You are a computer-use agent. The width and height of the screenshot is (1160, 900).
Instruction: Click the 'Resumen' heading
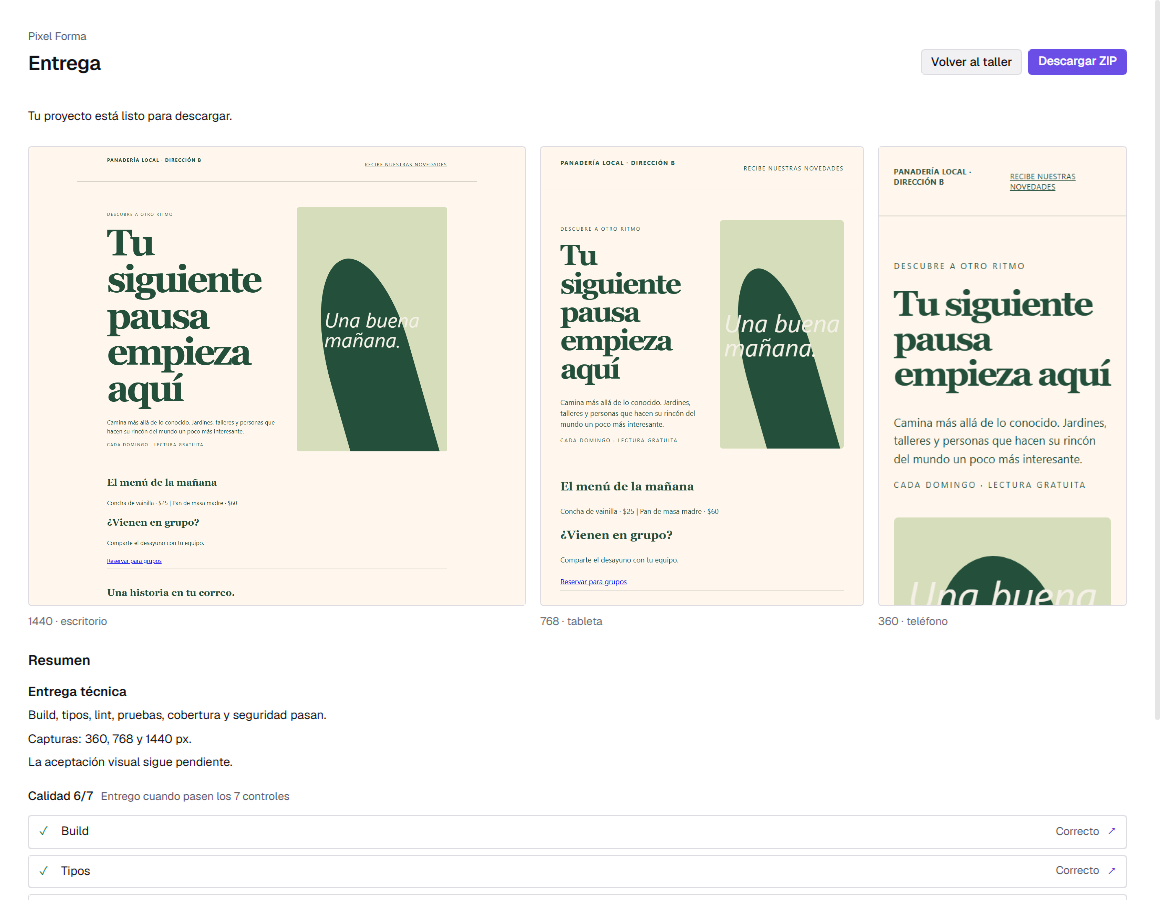pyautogui.click(x=59, y=660)
